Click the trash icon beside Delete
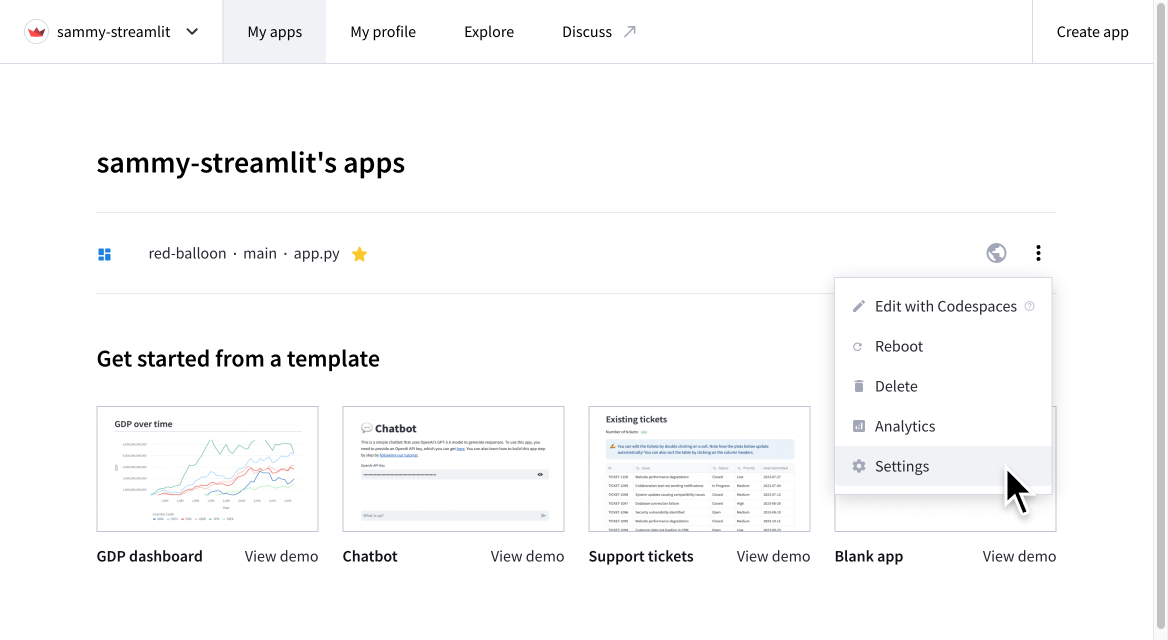This screenshot has width=1168, height=640. [859, 386]
